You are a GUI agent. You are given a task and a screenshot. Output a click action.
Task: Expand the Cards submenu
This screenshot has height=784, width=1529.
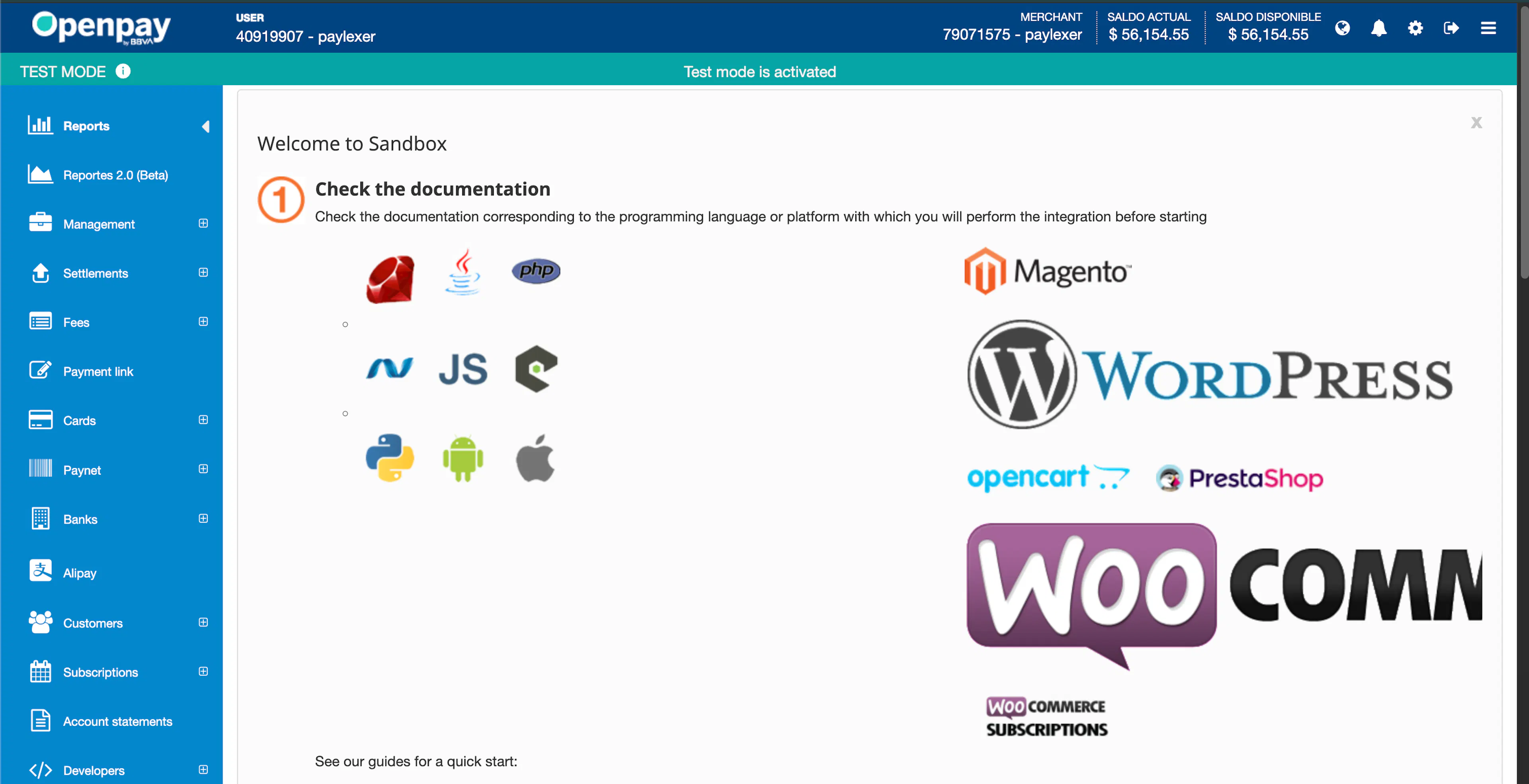(x=203, y=420)
